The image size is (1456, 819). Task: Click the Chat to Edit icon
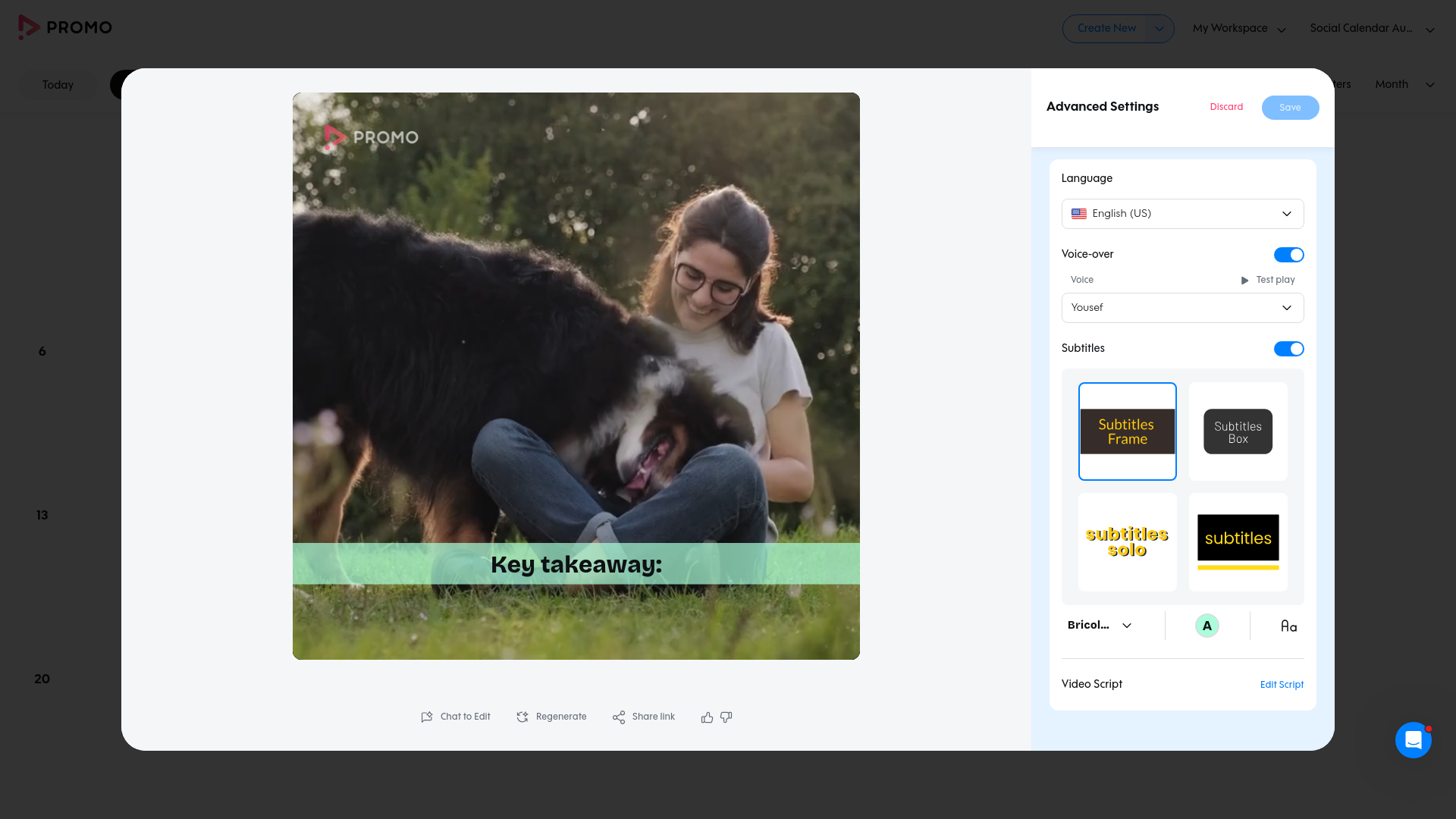tap(427, 717)
